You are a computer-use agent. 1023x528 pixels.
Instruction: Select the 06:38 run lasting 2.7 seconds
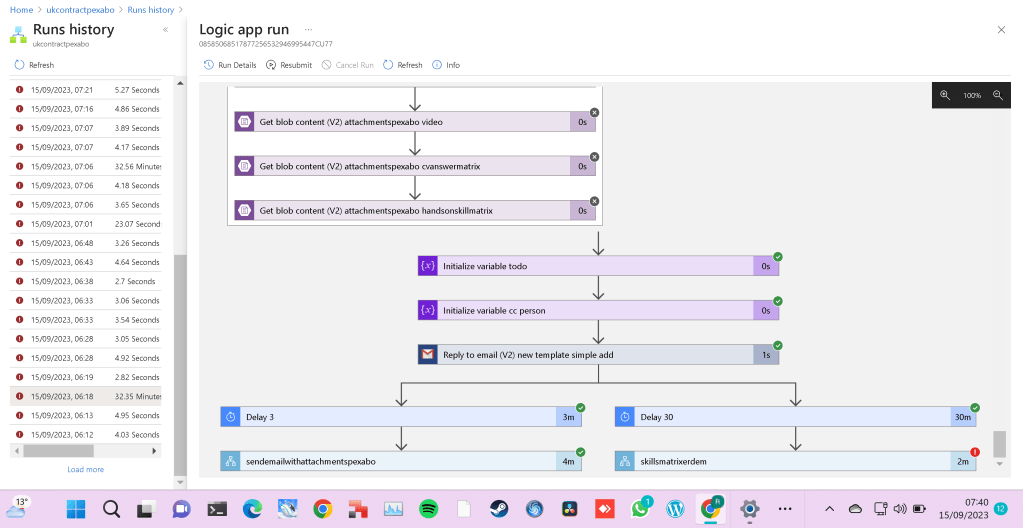[85, 281]
